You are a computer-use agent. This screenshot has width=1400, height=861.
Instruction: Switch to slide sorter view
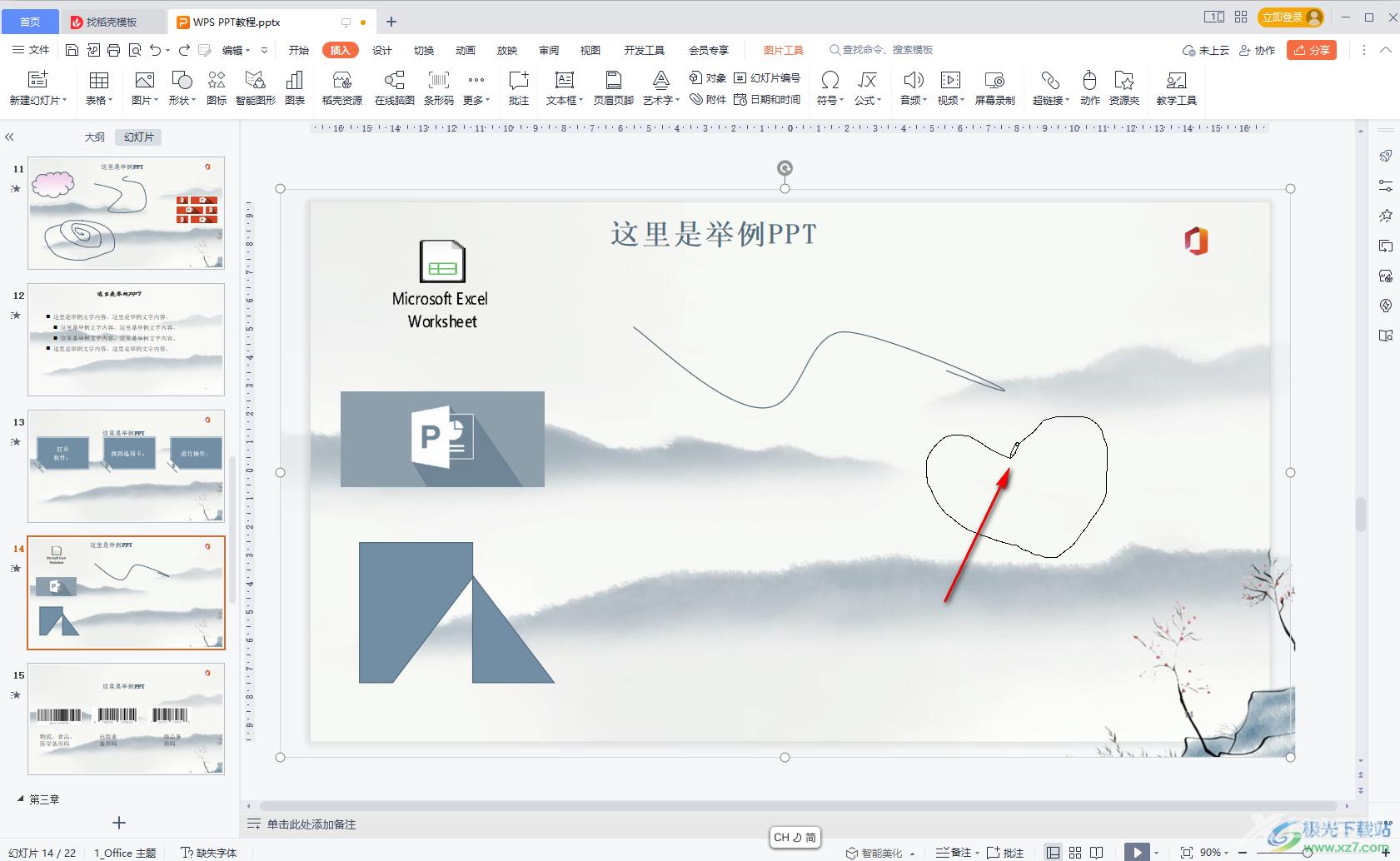coord(1075,853)
